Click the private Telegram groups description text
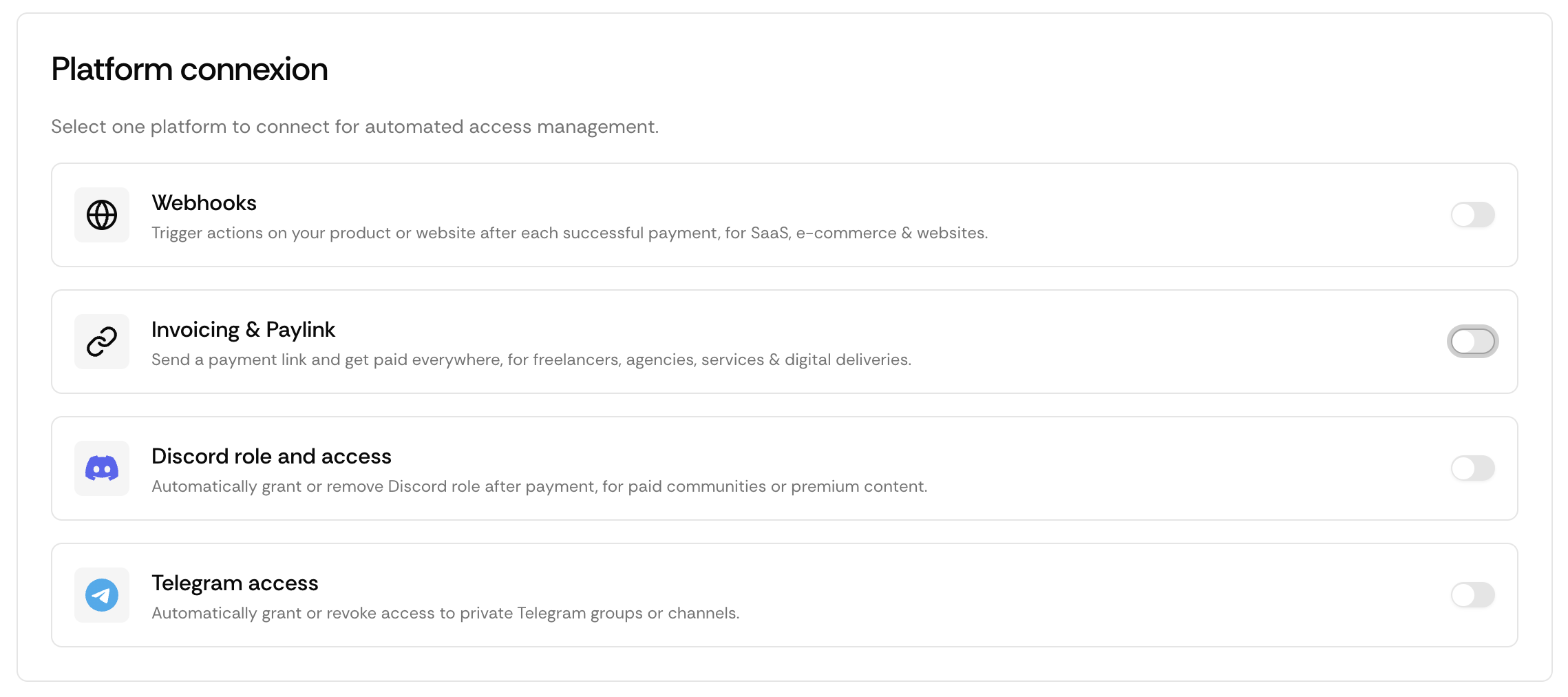 coord(445,614)
